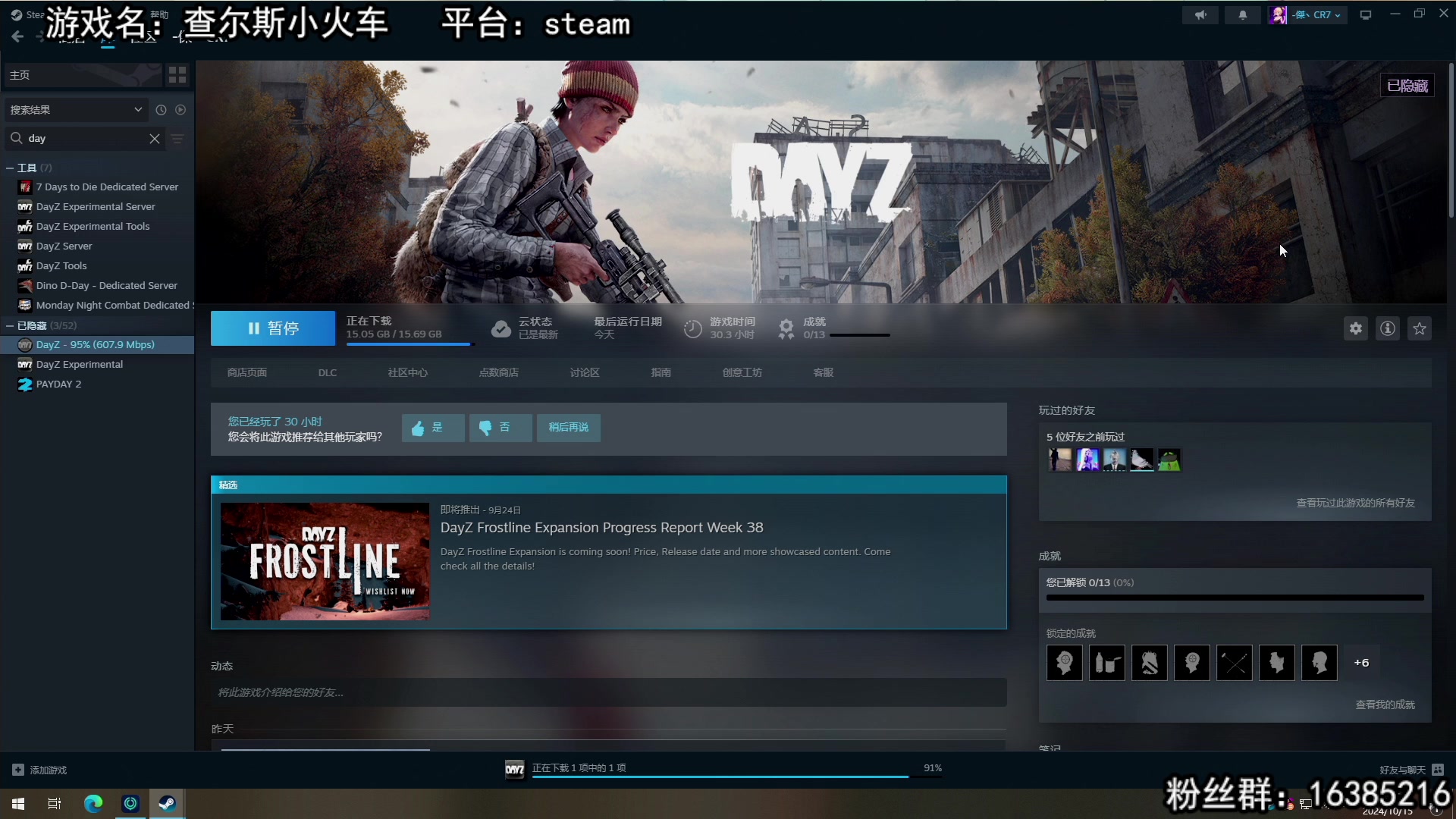Open Windows Start menu
This screenshot has width=1456, height=819.
point(18,804)
